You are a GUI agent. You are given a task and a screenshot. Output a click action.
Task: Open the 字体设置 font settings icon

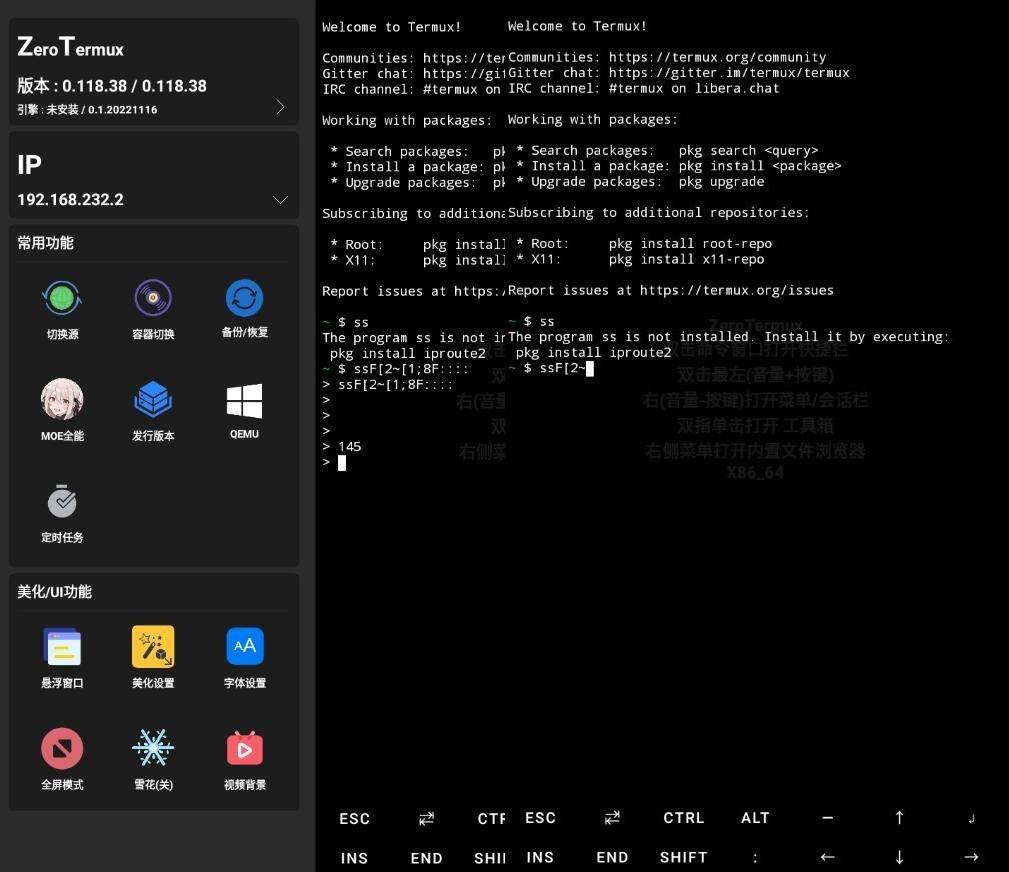point(244,647)
